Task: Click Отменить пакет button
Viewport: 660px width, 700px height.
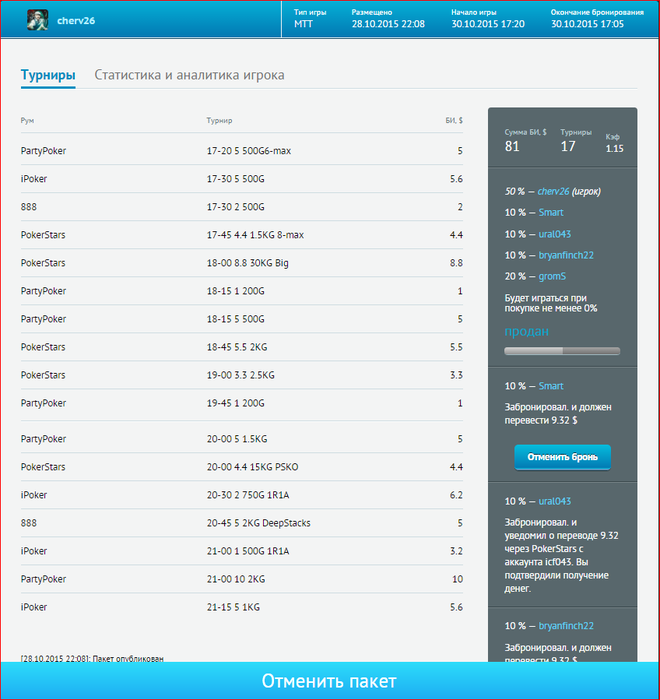Action: [x=330, y=681]
